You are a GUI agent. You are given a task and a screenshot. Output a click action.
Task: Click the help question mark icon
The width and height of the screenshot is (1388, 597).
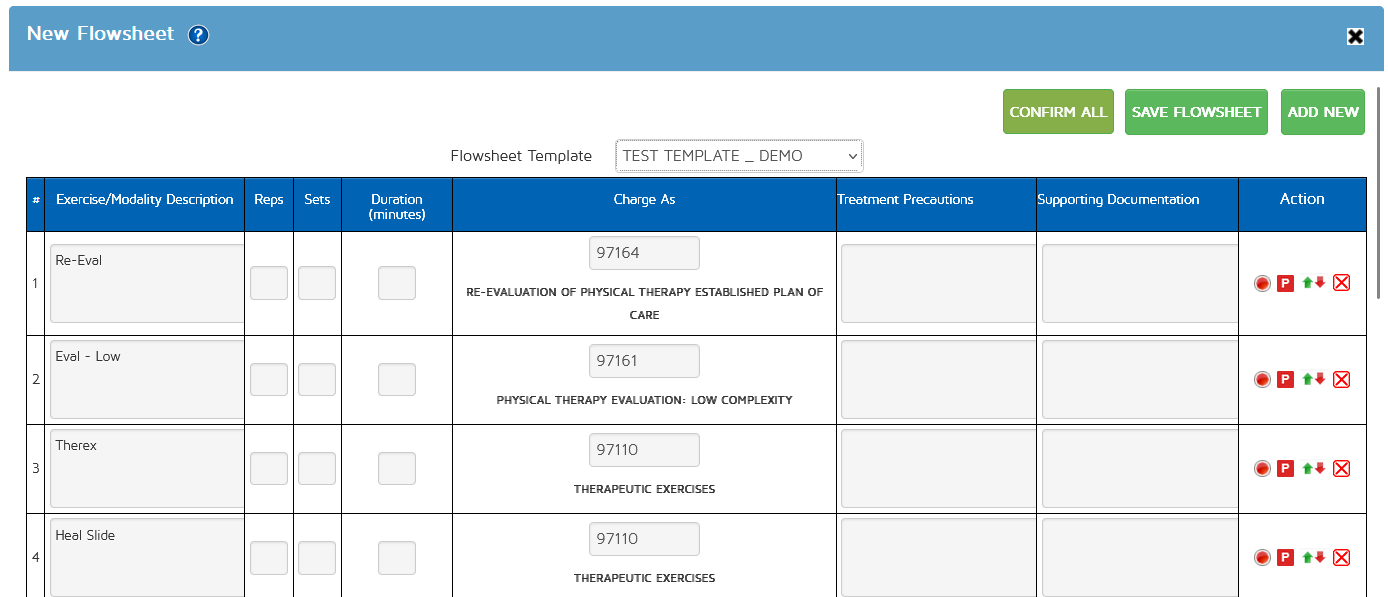click(199, 35)
